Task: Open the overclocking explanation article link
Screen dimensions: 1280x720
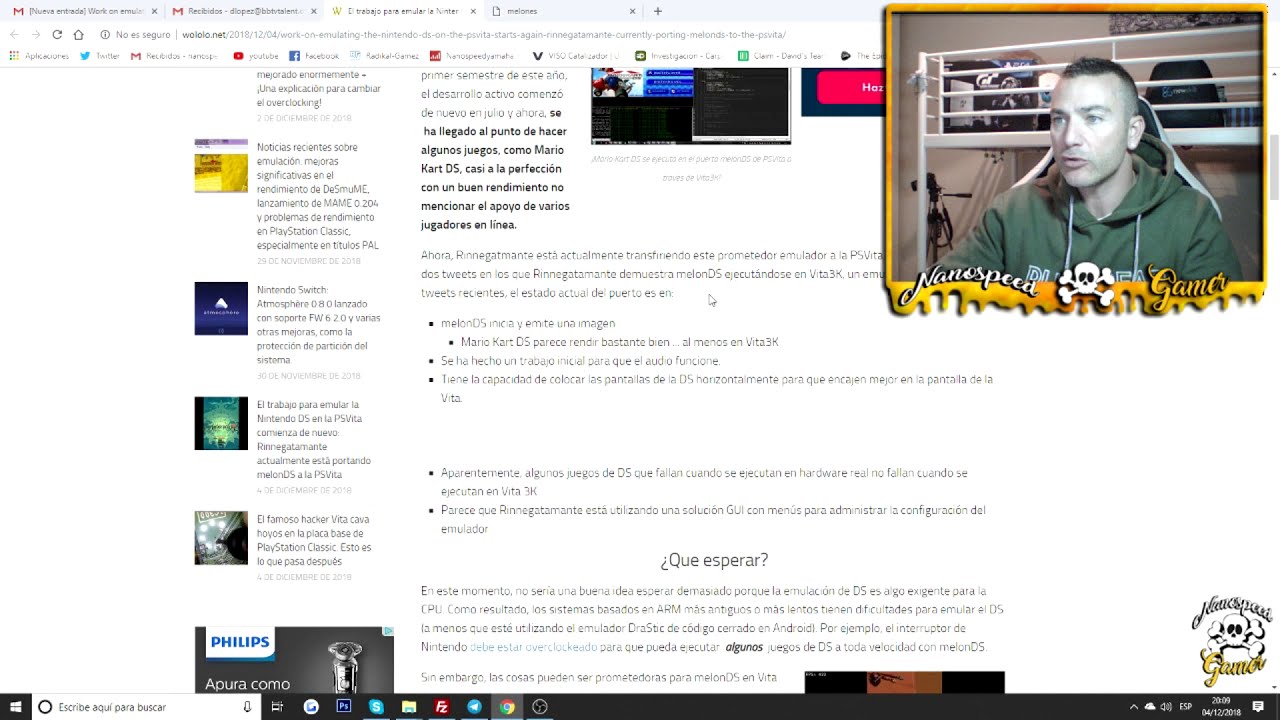Action: pos(318,88)
